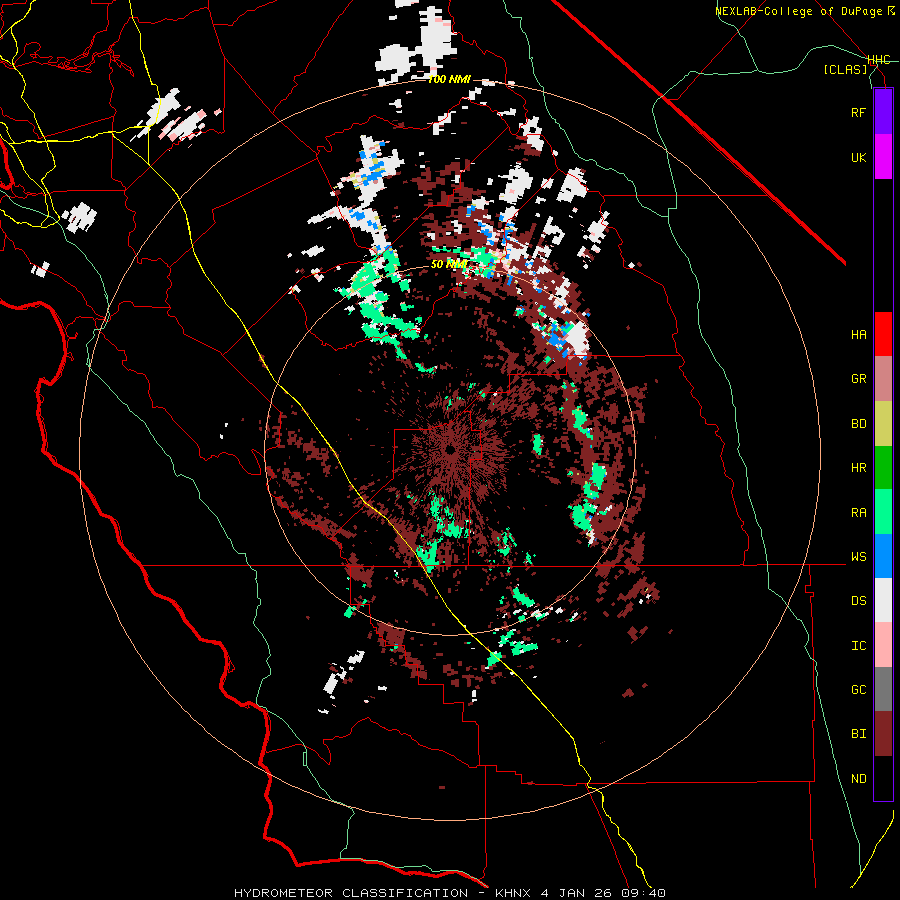Viewport: 900px width, 900px height.
Task: Click the BD legend label
Action: pyautogui.click(x=858, y=424)
